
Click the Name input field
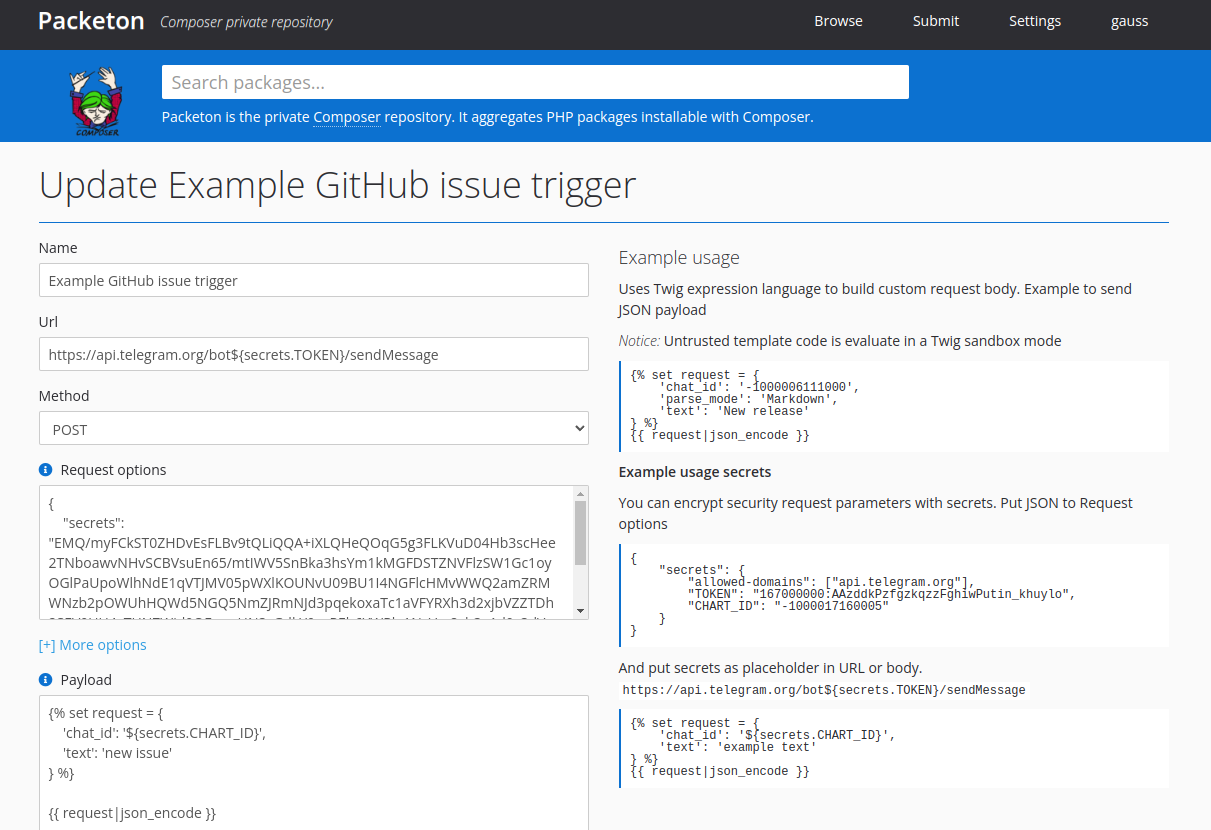point(314,281)
